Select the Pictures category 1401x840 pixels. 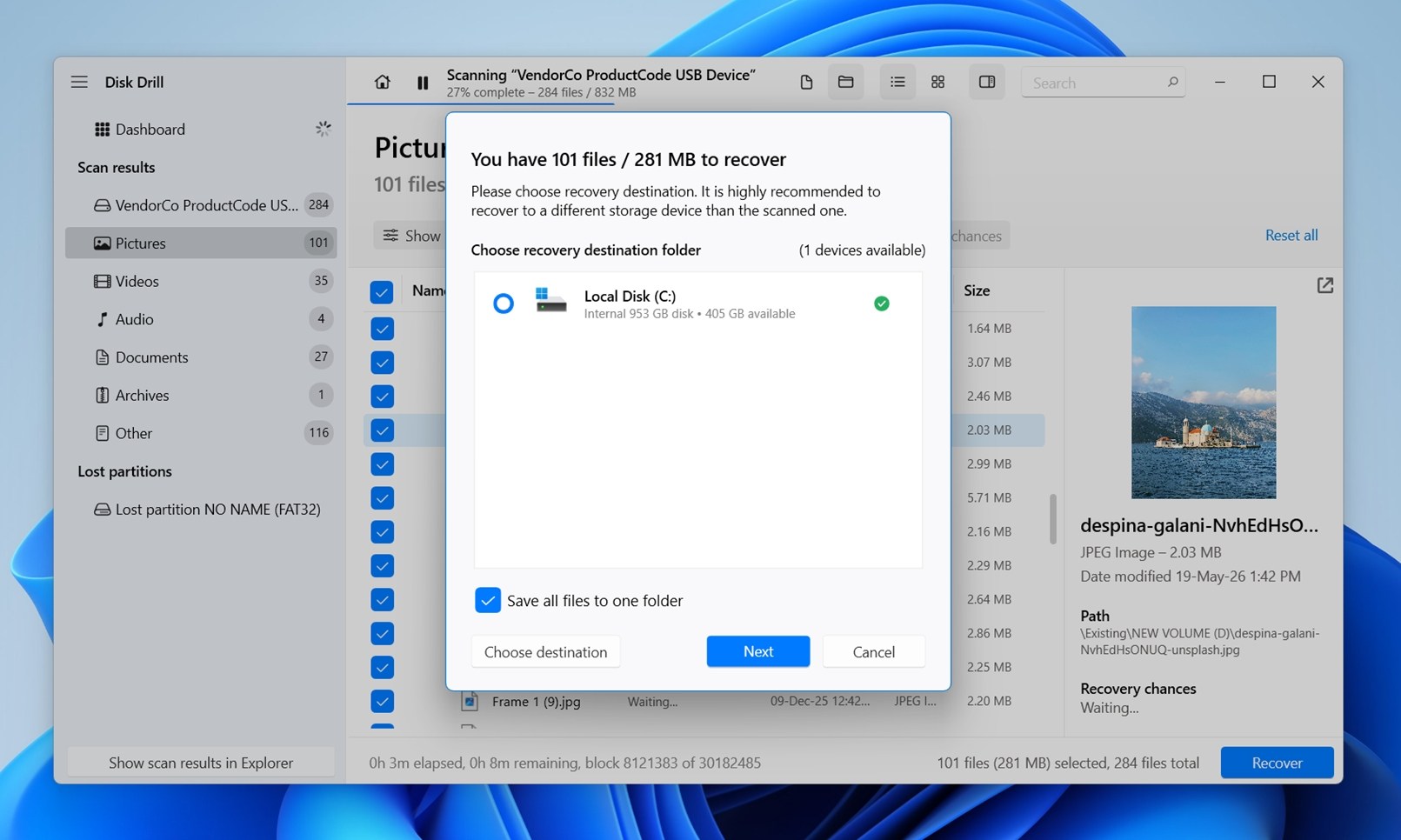201,243
